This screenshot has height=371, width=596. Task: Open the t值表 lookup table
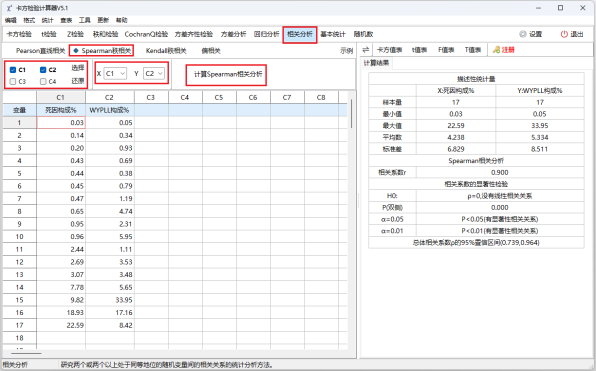[x=419, y=50]
